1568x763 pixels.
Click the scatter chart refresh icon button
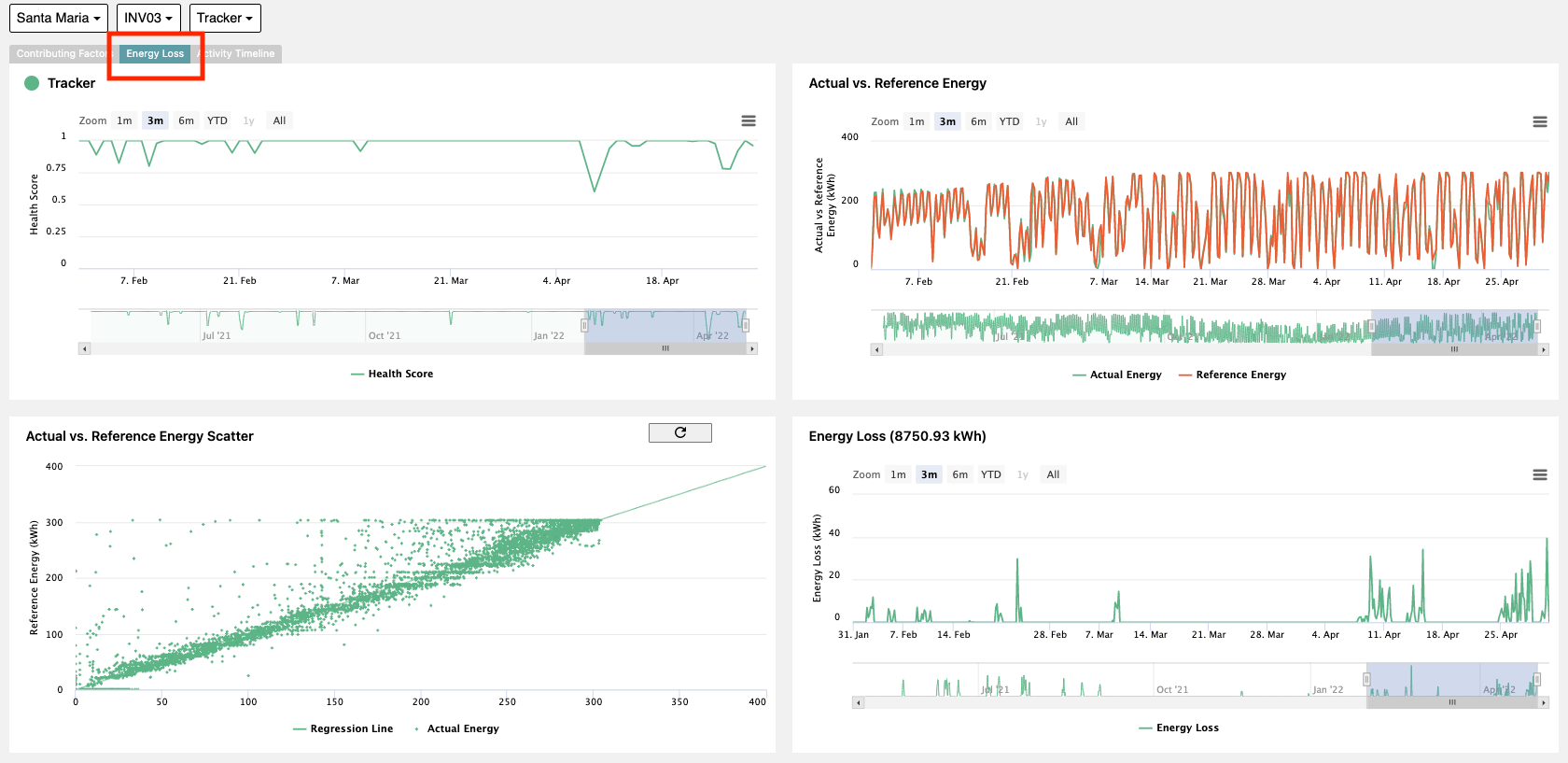point(680,432)
